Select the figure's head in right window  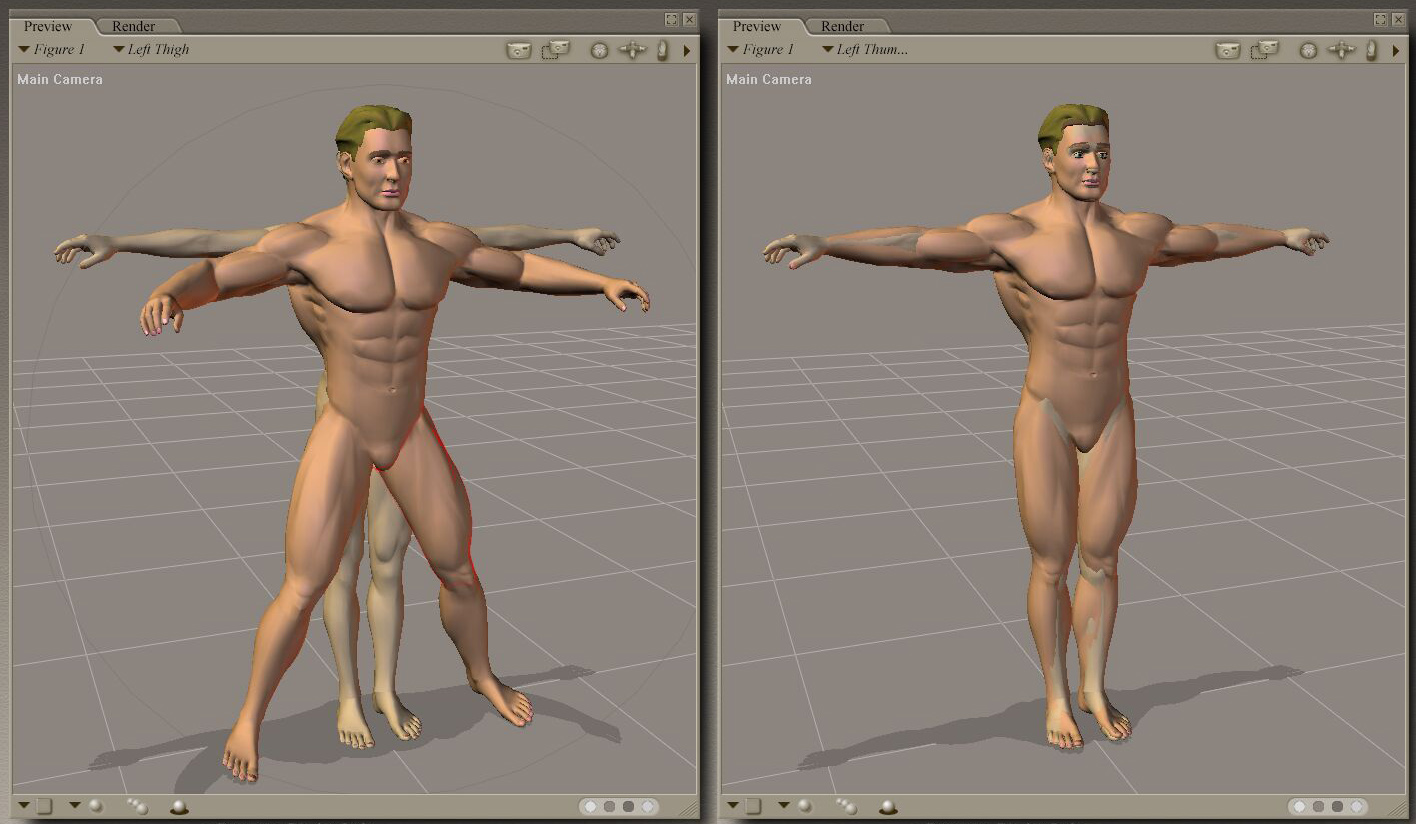pyautogui.click(x=1075, y=155)
